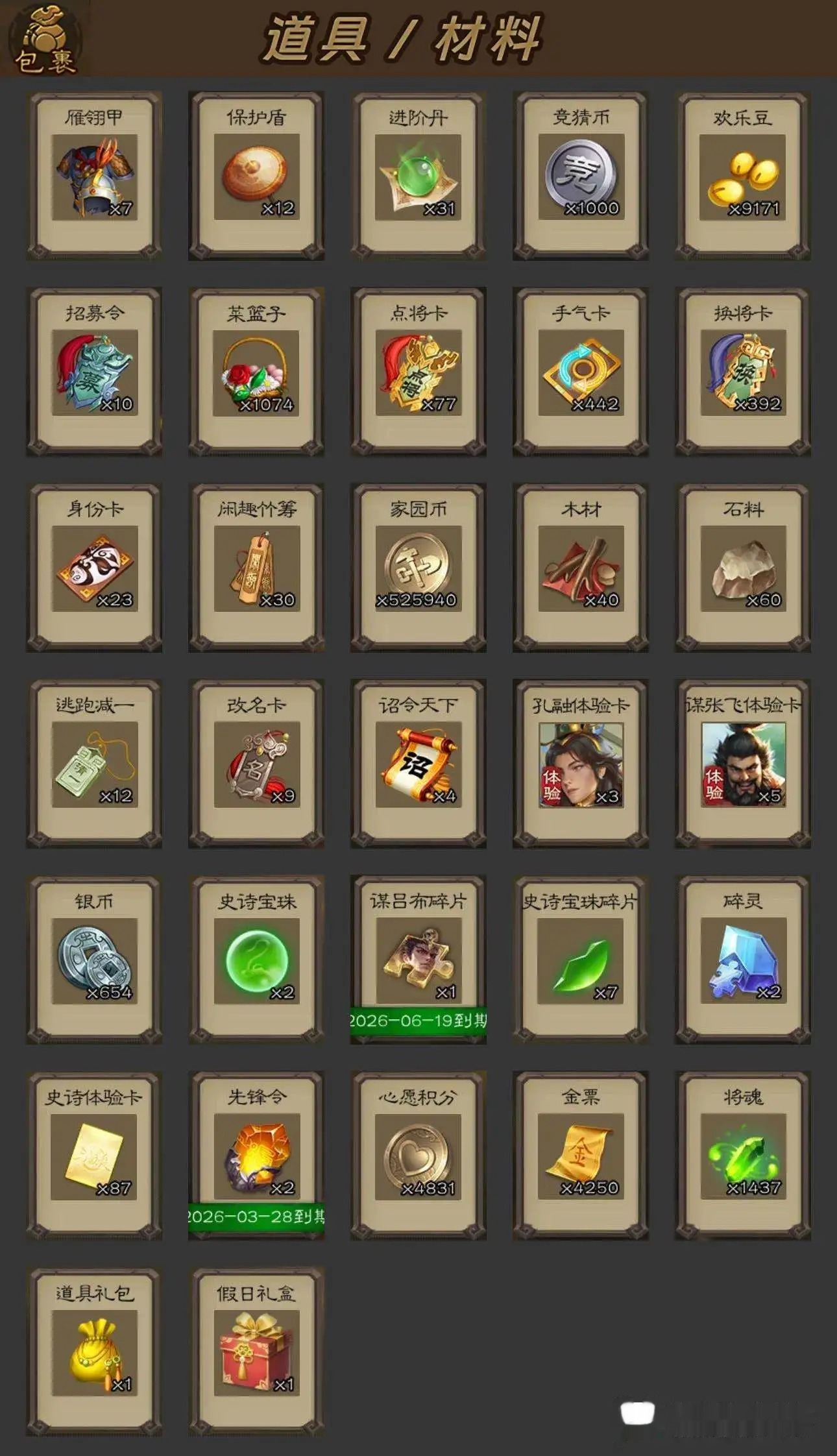Pick the 谋吕布碎片 puzzle piece
The image size is (837, 1456).
pyautogui.click(x=418, y=960)
